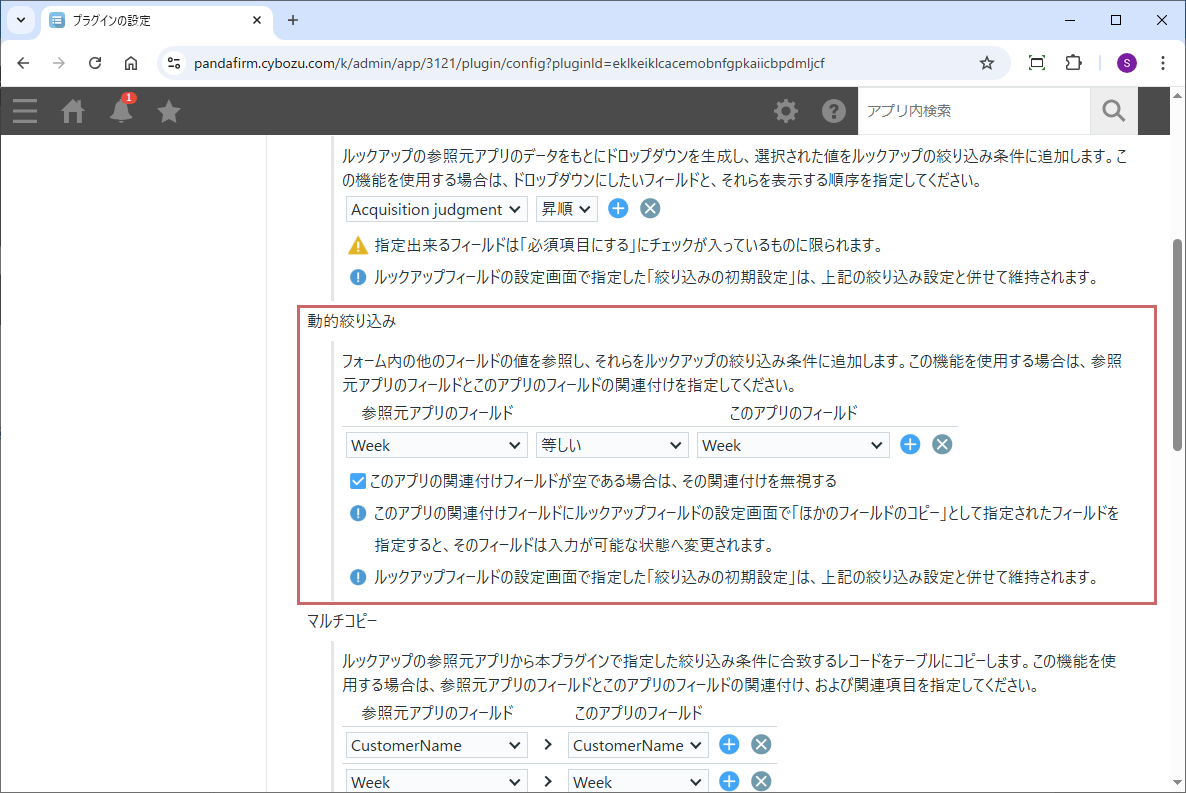The image size is (1186, 793).
Task: Open a new browser tab
Action: [x=293, y=20]
